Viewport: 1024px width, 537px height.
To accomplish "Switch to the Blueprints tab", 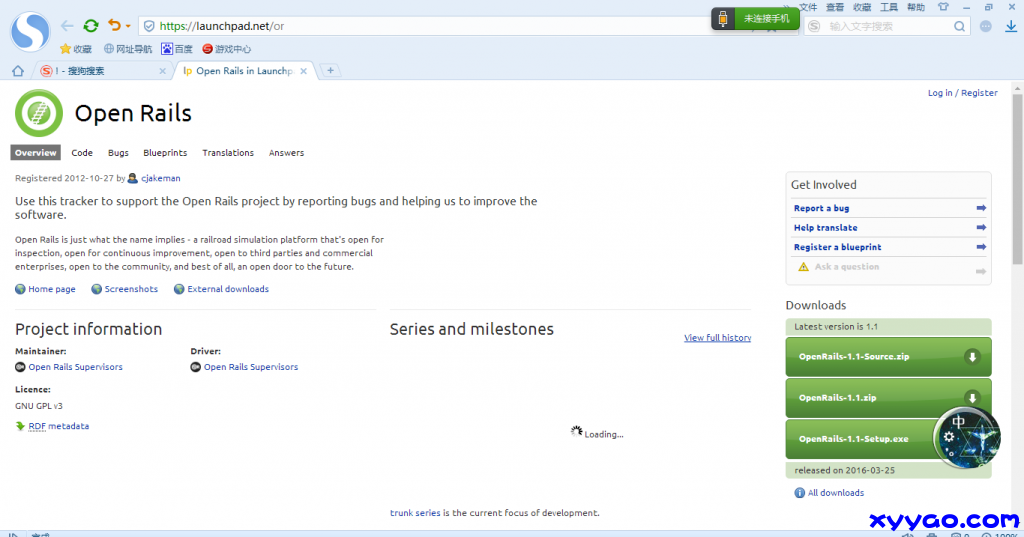I will (x=165, y=153).
